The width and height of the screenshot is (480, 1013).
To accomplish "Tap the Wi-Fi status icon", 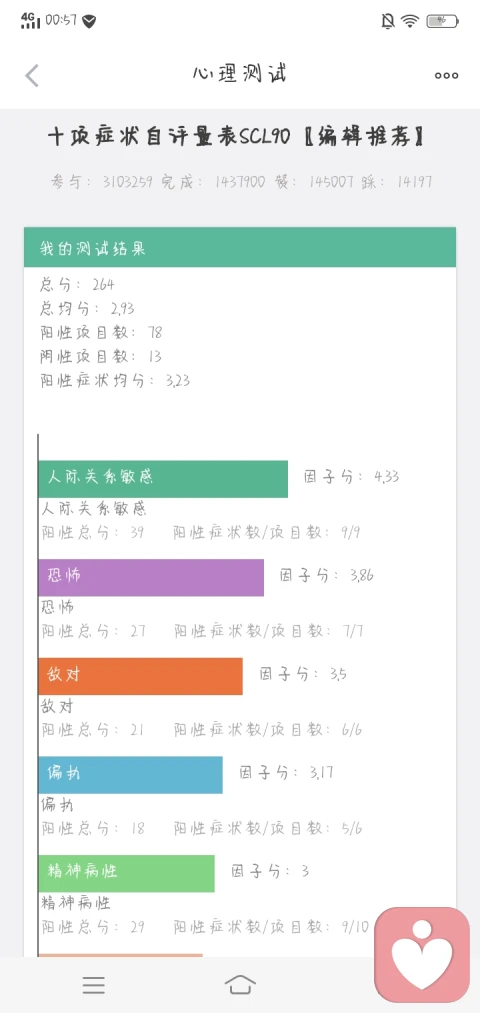I will (410, 21).
